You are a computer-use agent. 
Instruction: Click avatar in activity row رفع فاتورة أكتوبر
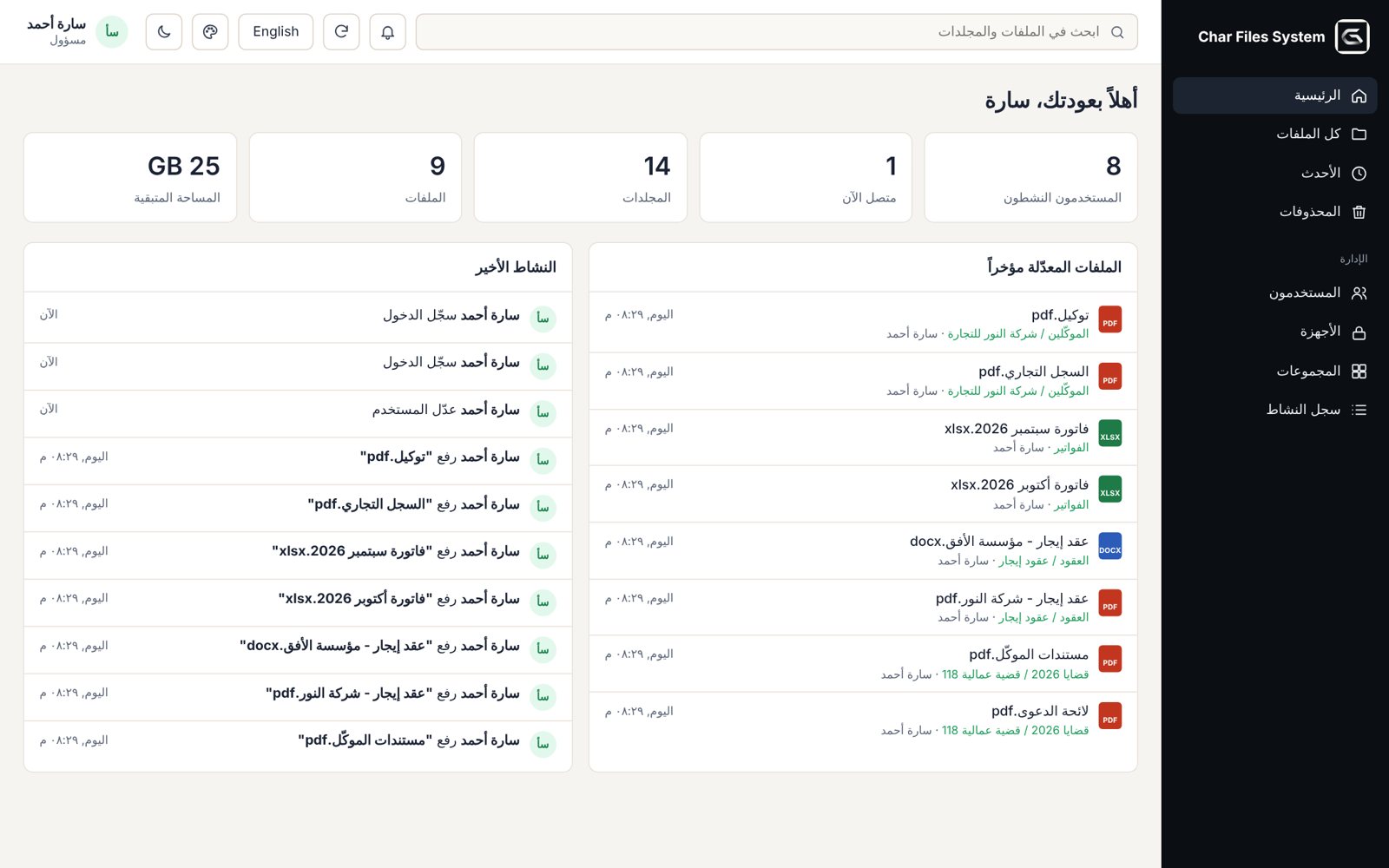[543, 602]
